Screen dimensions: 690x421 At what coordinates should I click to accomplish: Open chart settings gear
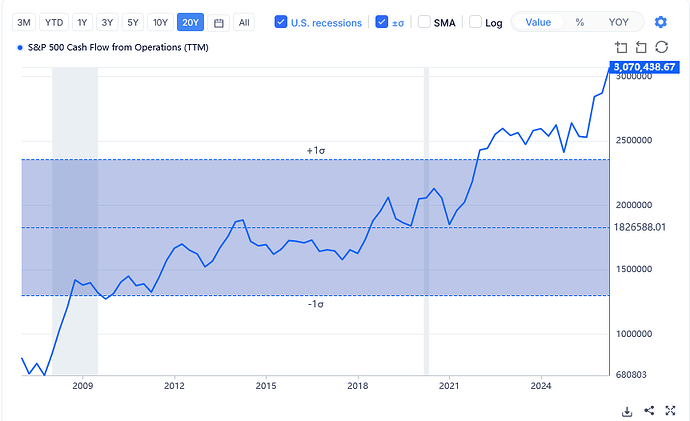pyautogui.click(x=661, y=22)
